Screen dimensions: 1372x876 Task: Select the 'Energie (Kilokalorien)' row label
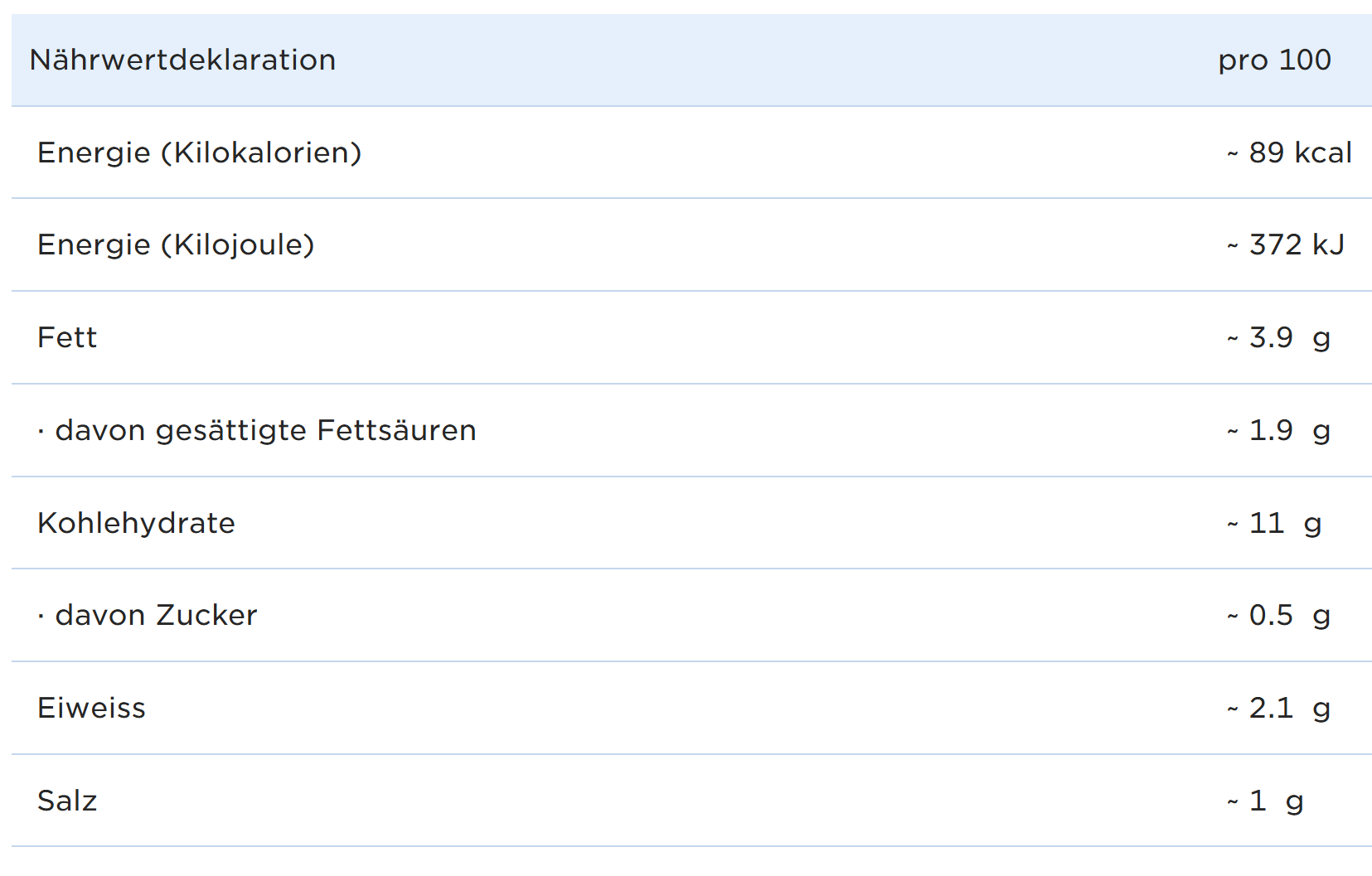(200, 153)
